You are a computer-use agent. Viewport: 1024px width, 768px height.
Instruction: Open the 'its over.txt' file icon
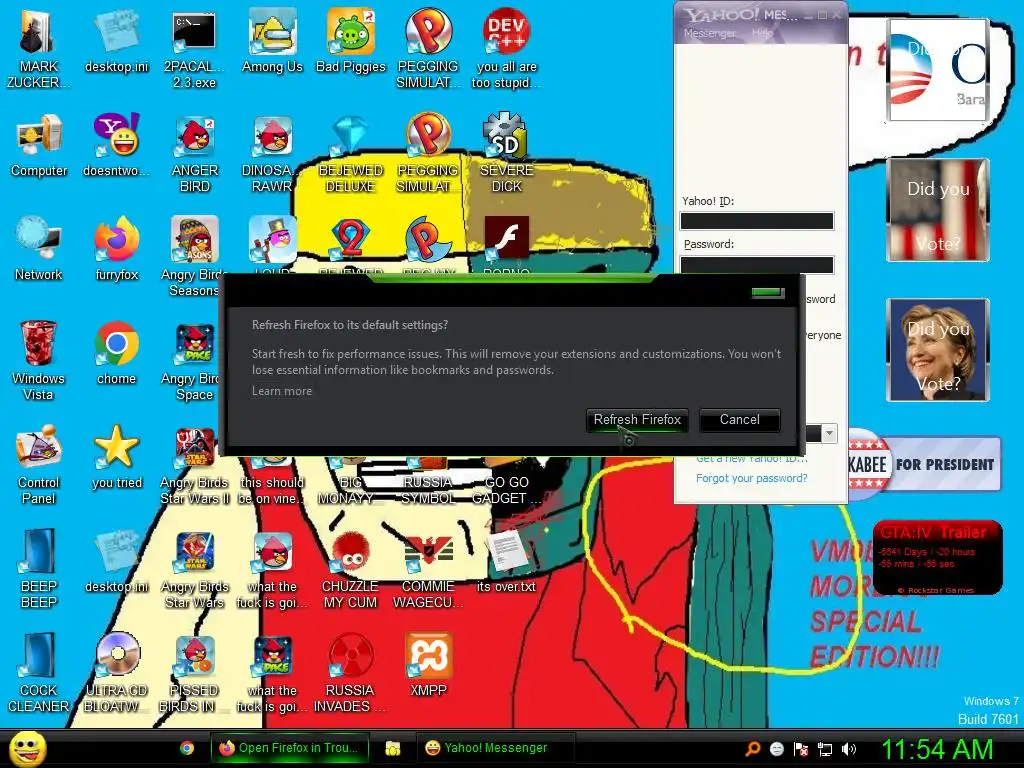pyautogui.click(x=506, y=560)
